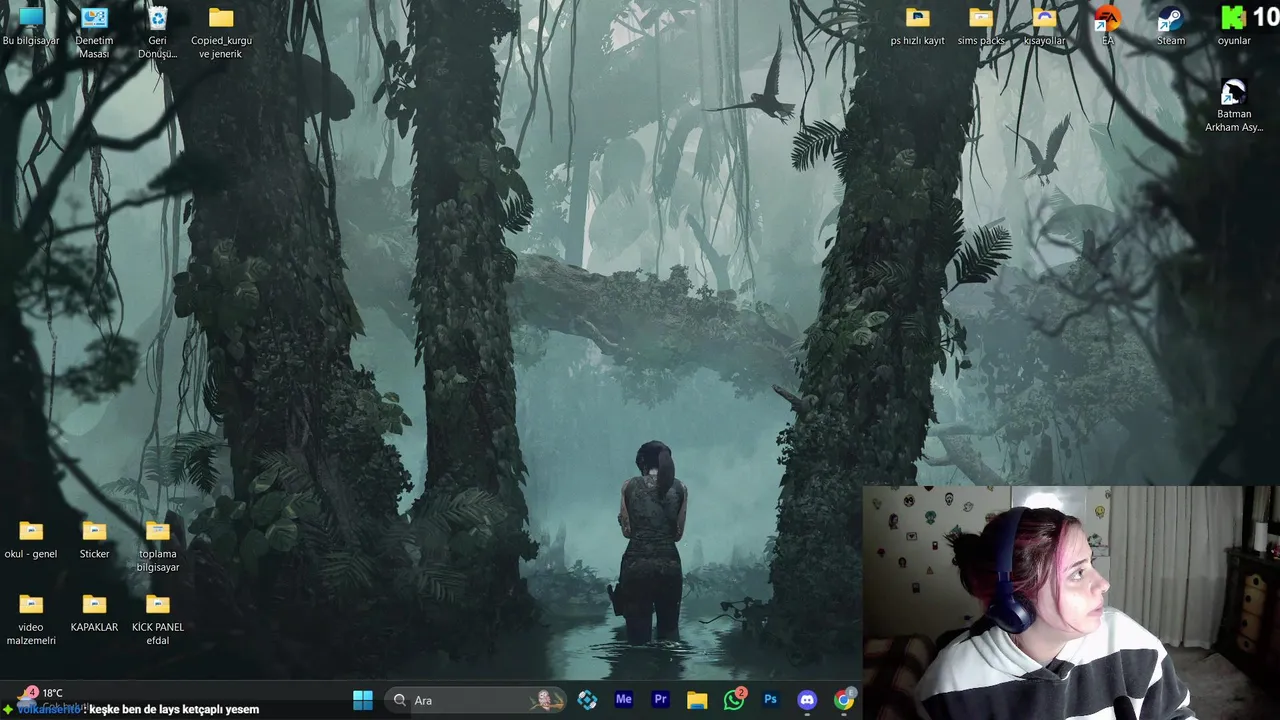The height and width of the screenshot is (720, 1280).
Task: Open Adobe Photoshop from taskbar
Action: [x=770, y=700]
